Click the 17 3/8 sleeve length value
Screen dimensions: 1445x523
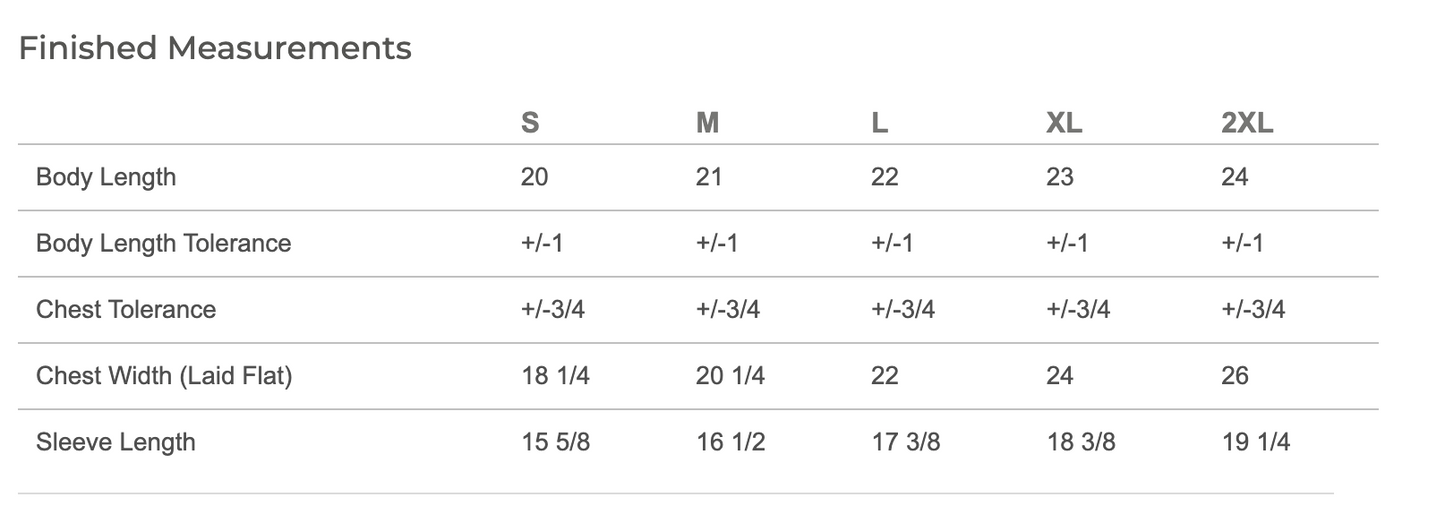(x=906, y=441)
